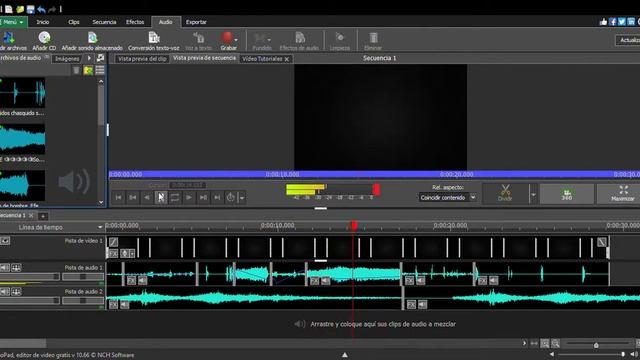640x360 pixels.
Task: Click the transition icon at video clip start
Action: click(x=113, y=242)
